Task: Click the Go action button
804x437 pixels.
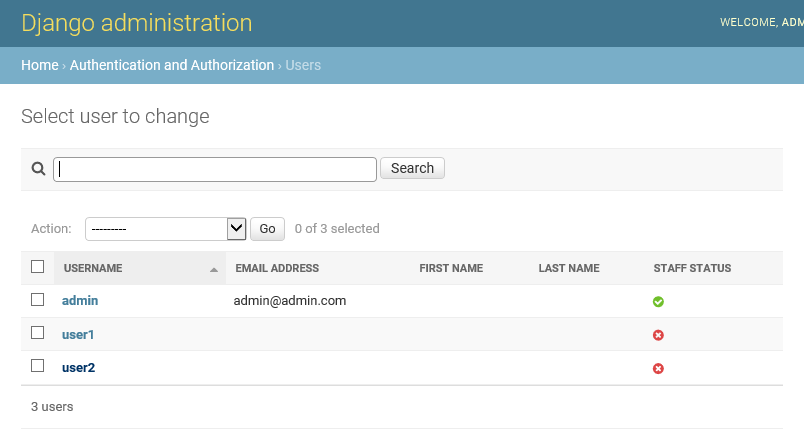Action: point(267,229)
